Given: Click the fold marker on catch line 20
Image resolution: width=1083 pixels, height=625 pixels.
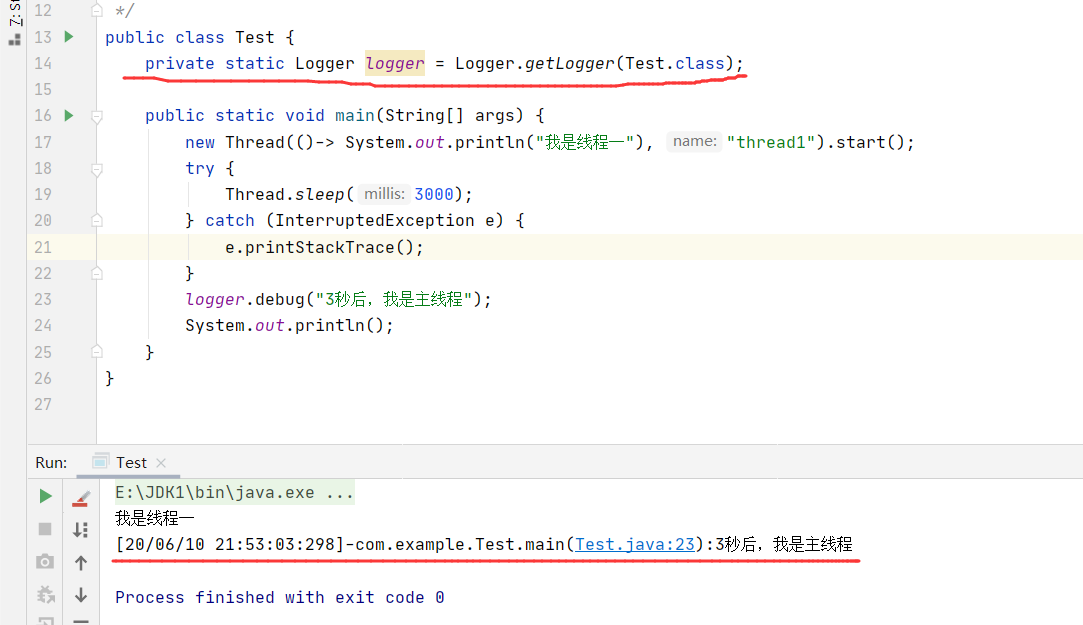Looking at the screenshot, I should tap(97, 221).
